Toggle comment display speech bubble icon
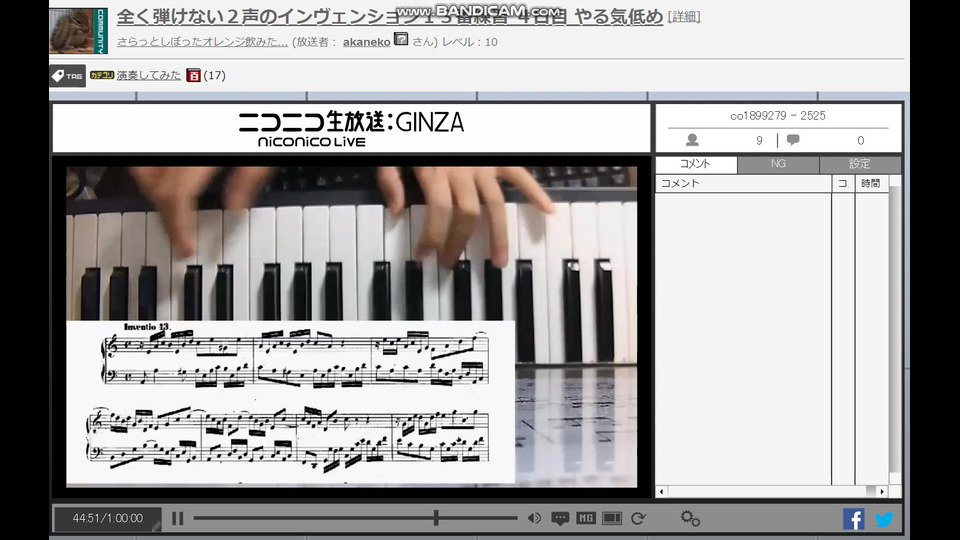This screenshot has width=960, height=540. [x=560, y=519]
